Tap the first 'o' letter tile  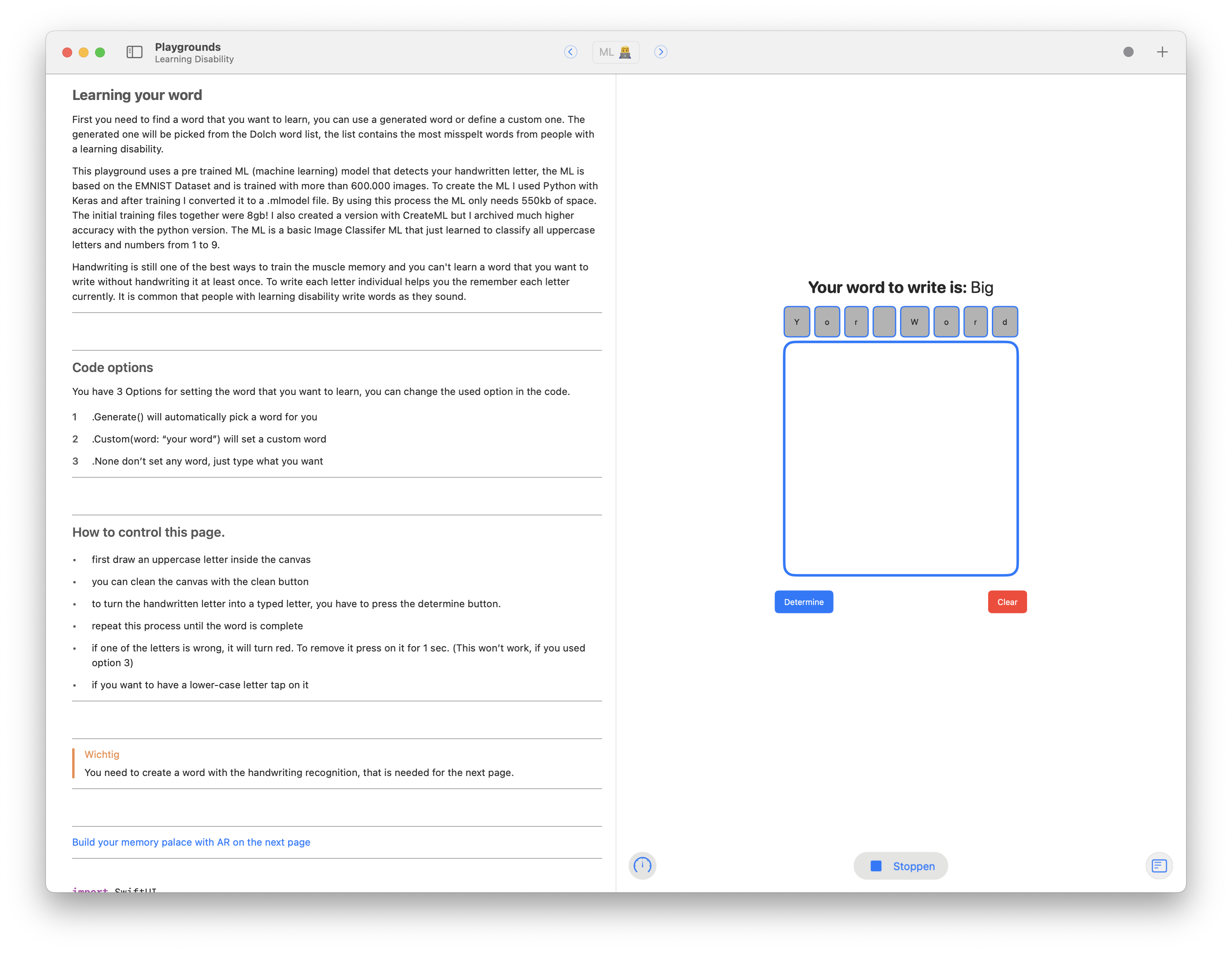(827, 322)
